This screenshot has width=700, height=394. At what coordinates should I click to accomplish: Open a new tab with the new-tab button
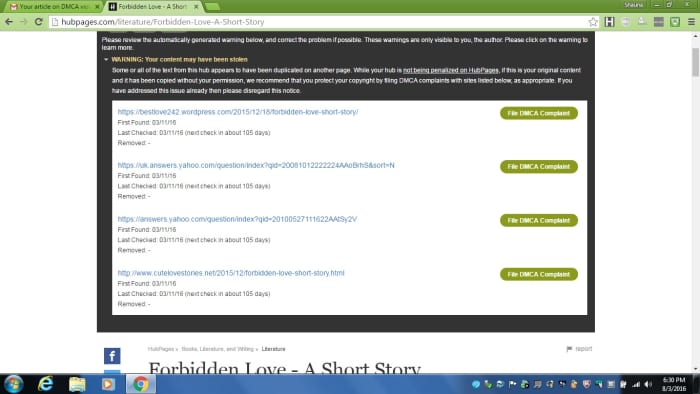pyautogui.click(x=212, y=7)
